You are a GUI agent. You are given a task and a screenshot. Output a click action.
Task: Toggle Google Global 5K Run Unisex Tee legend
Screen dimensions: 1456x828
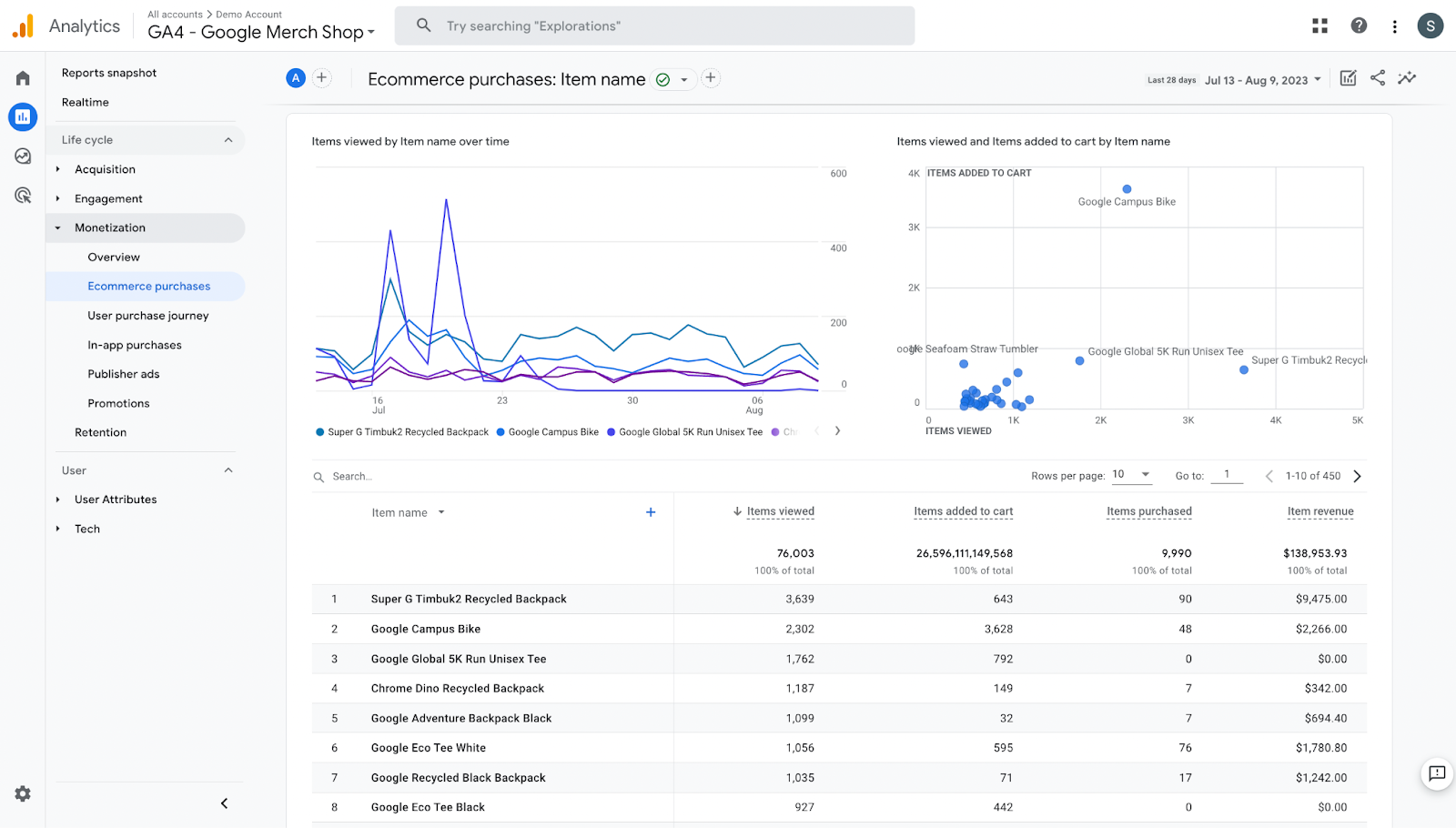point(684,432)
